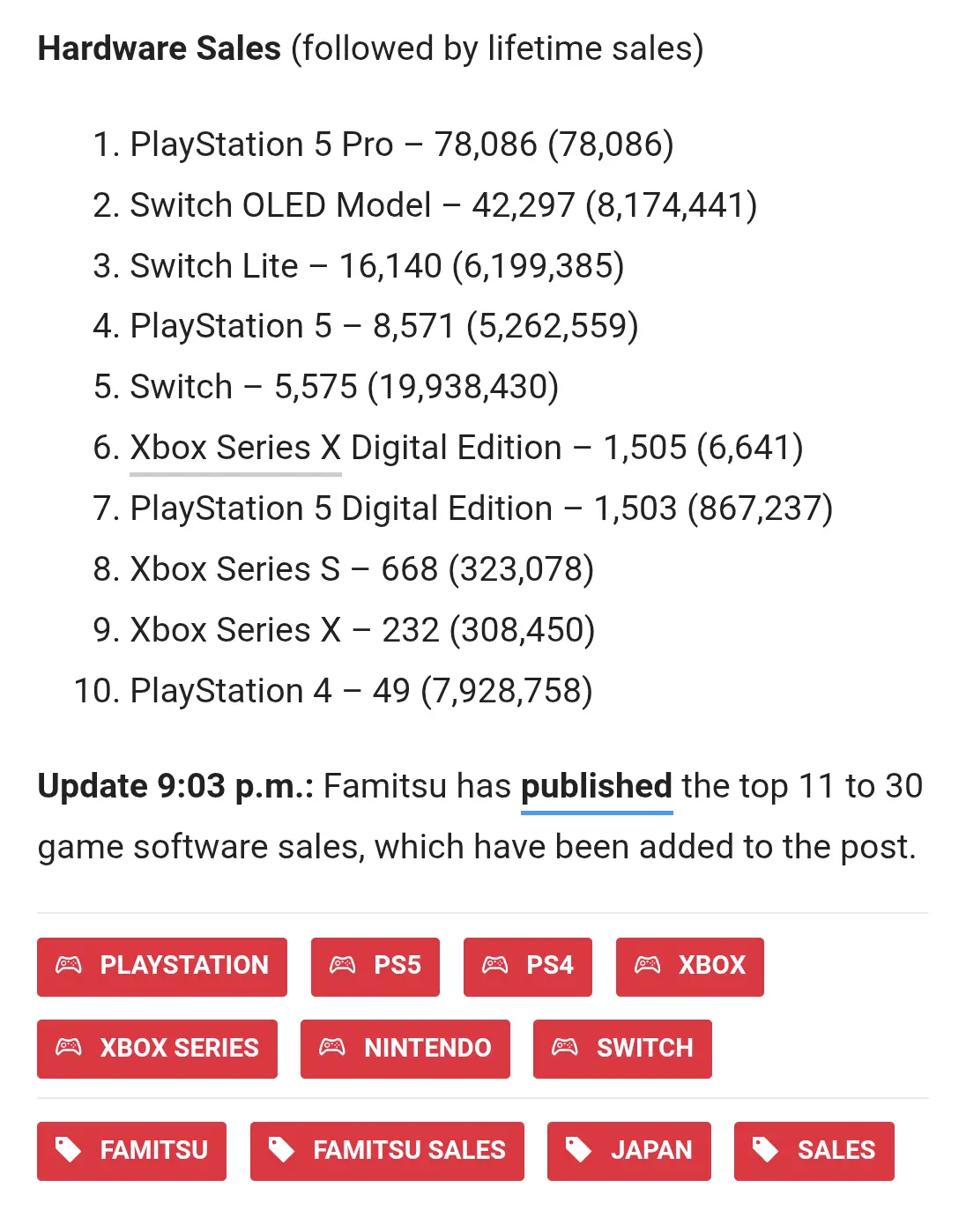
Task: Click the tag icon on Japan button
Action: (578, 1150)
